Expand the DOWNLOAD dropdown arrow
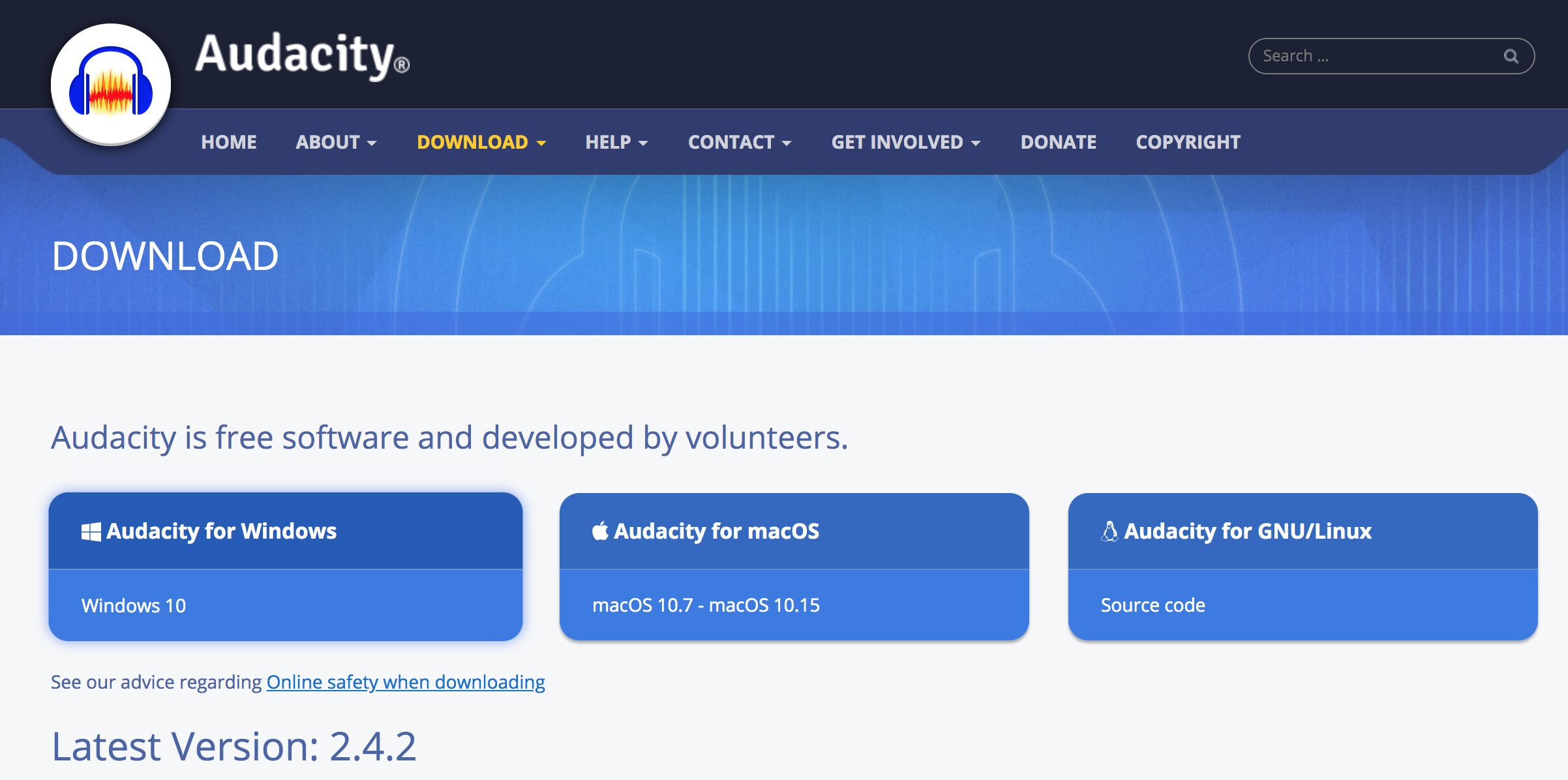 point(541,143)
